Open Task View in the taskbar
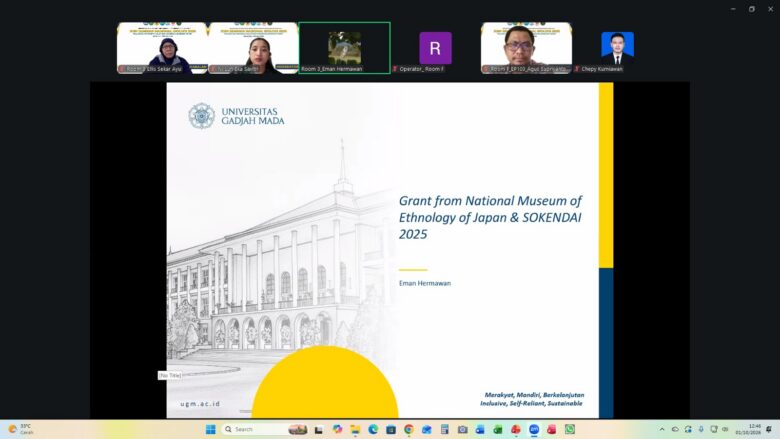Image resolution: width=780 pixels, height=439 pixels. (x=319, y=430)
